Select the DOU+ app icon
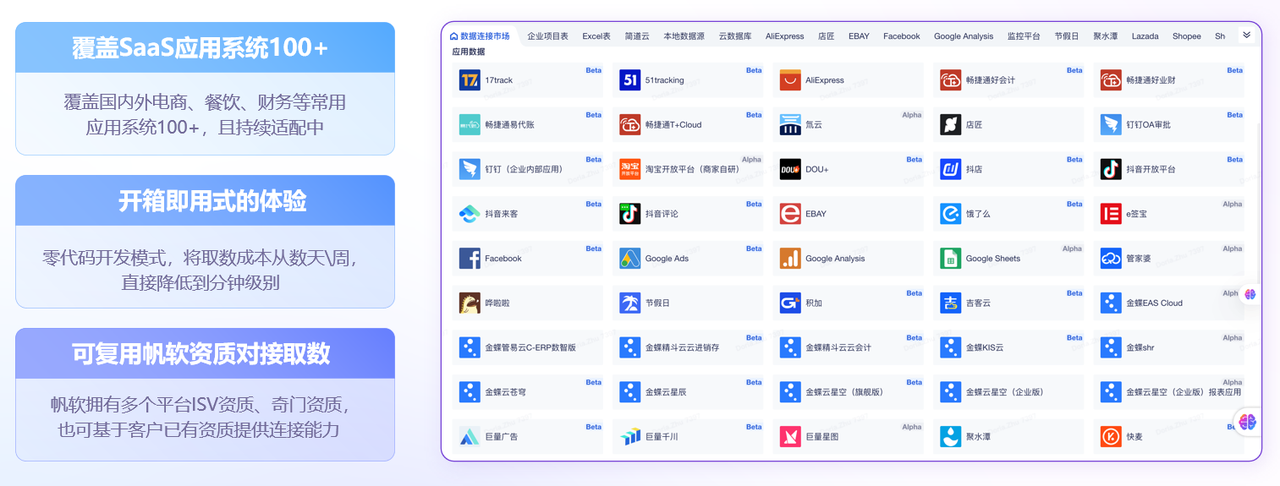This screenshot has height=486, width=1280. (x=790, y=170)
